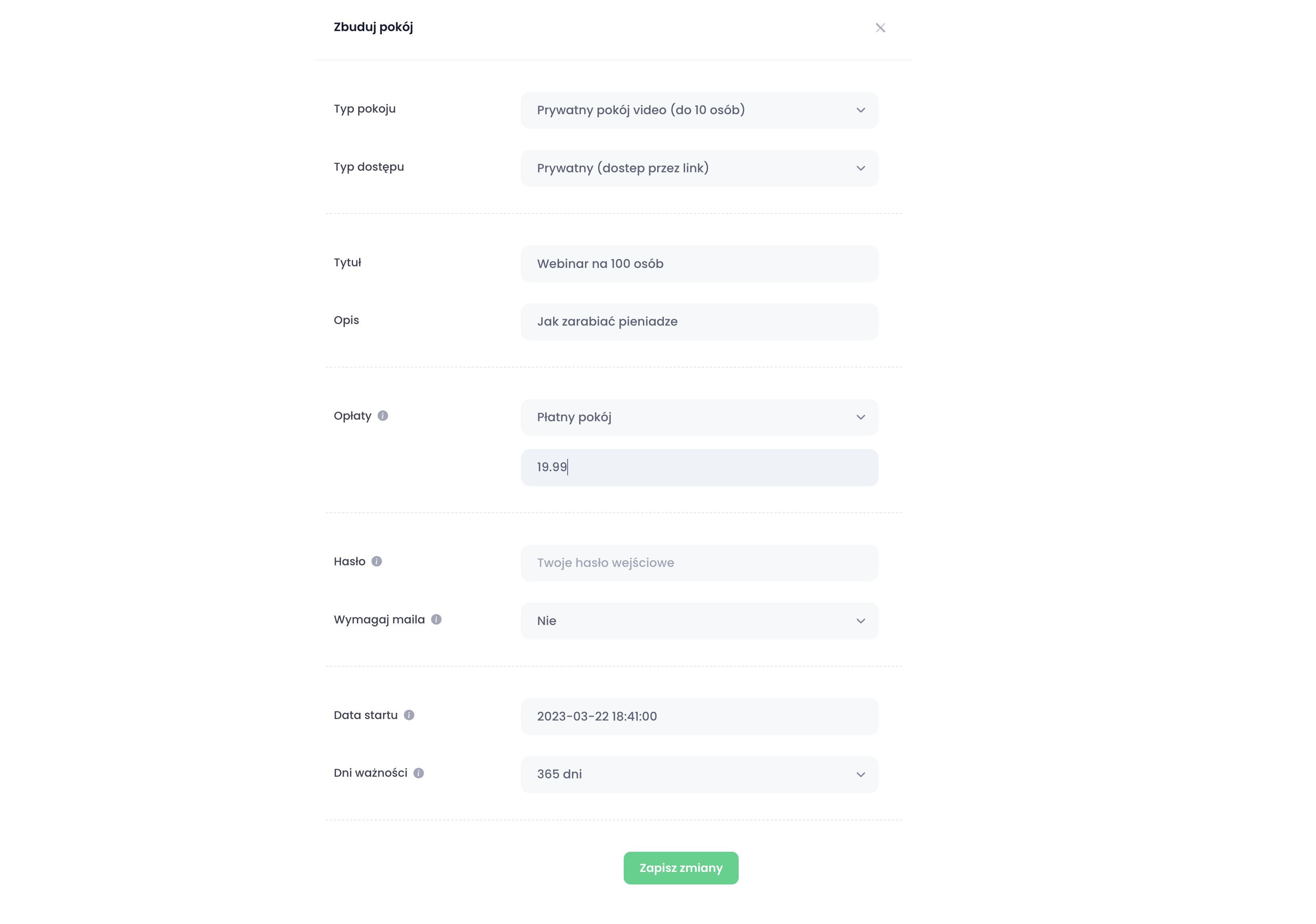Focus the Opis text field
This screenshot has height=924, width=1316.
(699, 322)
